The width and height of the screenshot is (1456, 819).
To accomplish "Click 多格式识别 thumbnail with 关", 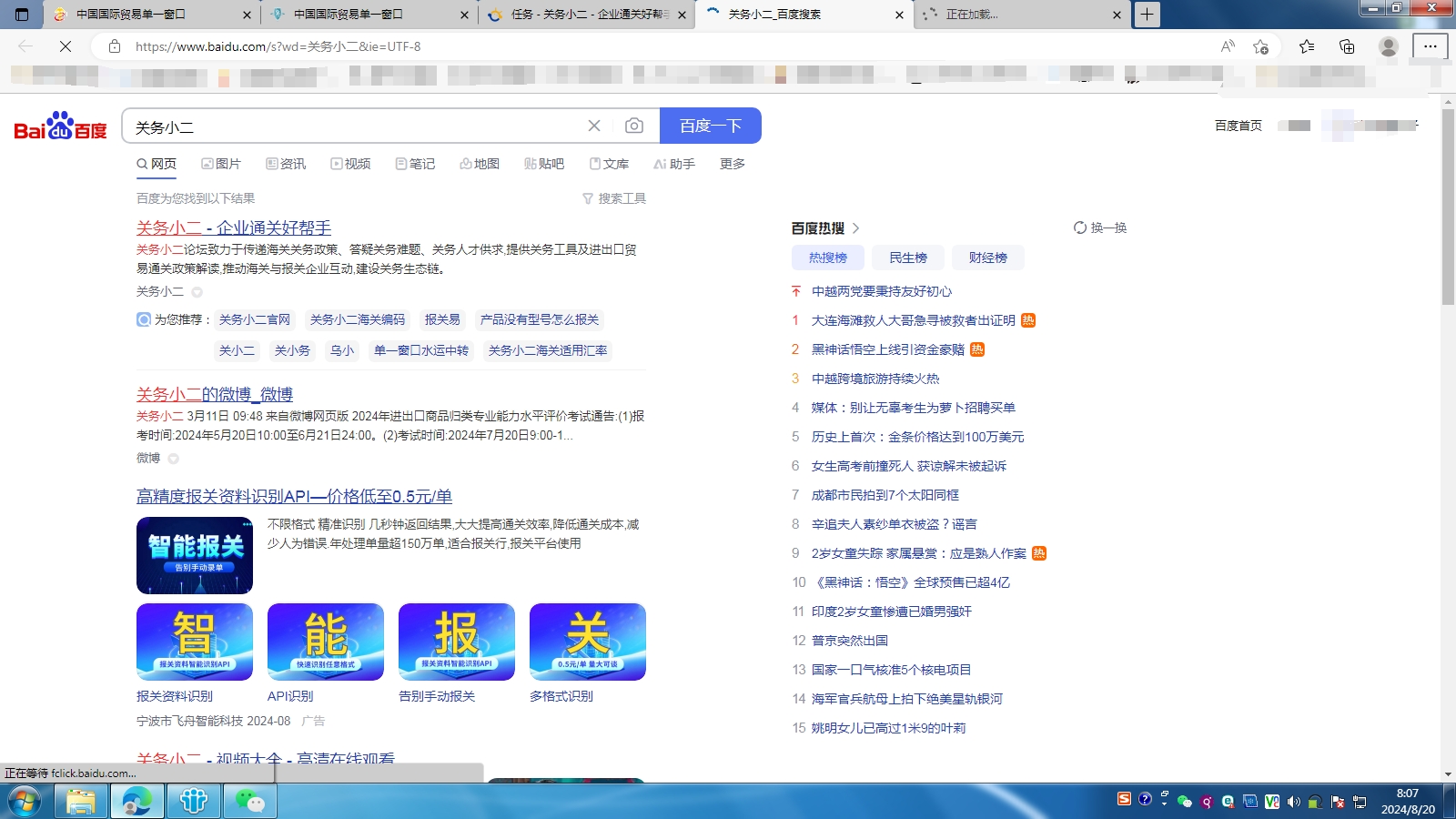I will click(588, 642).
